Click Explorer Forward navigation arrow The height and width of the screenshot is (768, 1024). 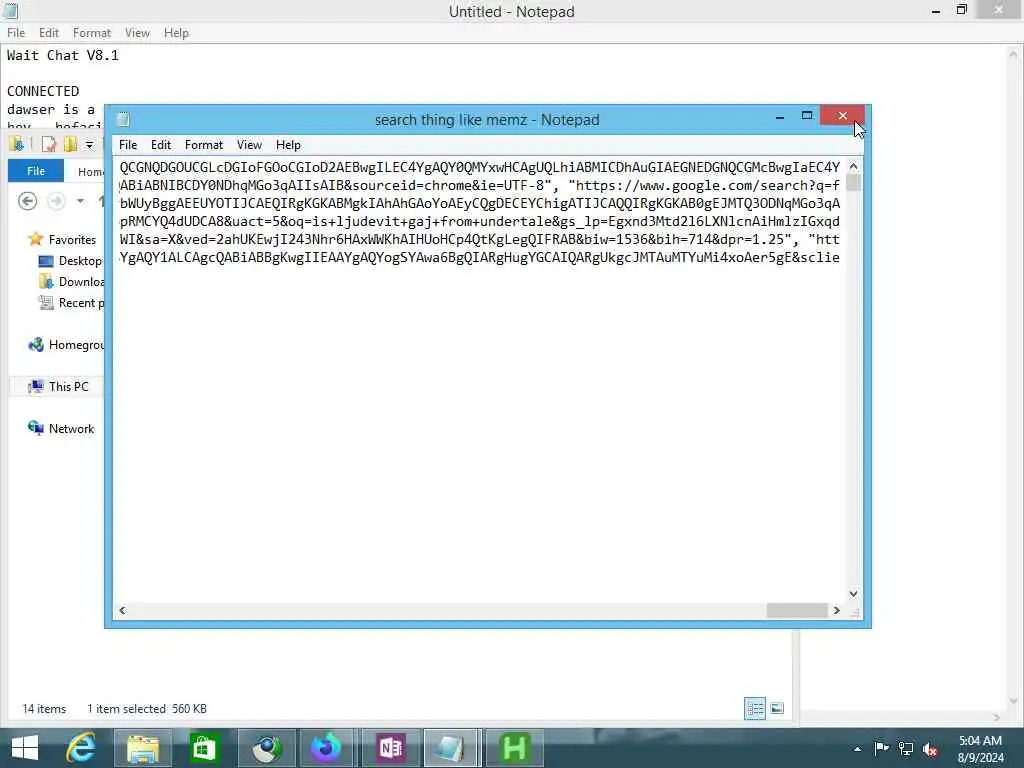[x=56, y=201]
